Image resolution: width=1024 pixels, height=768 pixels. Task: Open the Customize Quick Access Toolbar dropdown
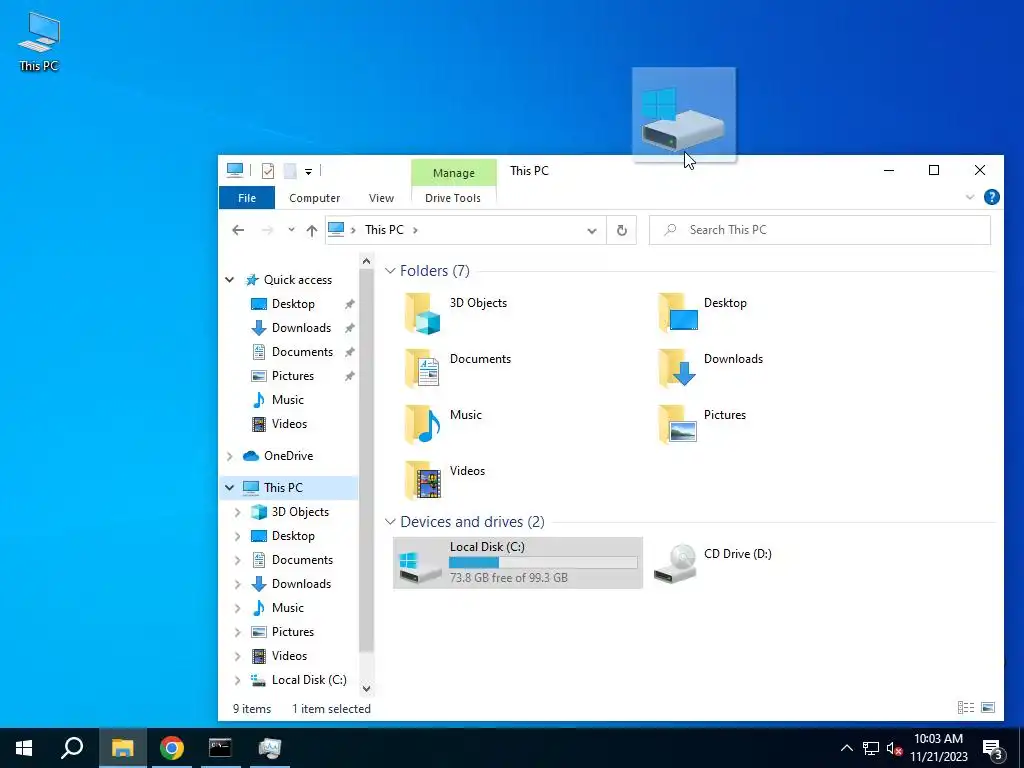pyautogui.click(x=308, y=172)
